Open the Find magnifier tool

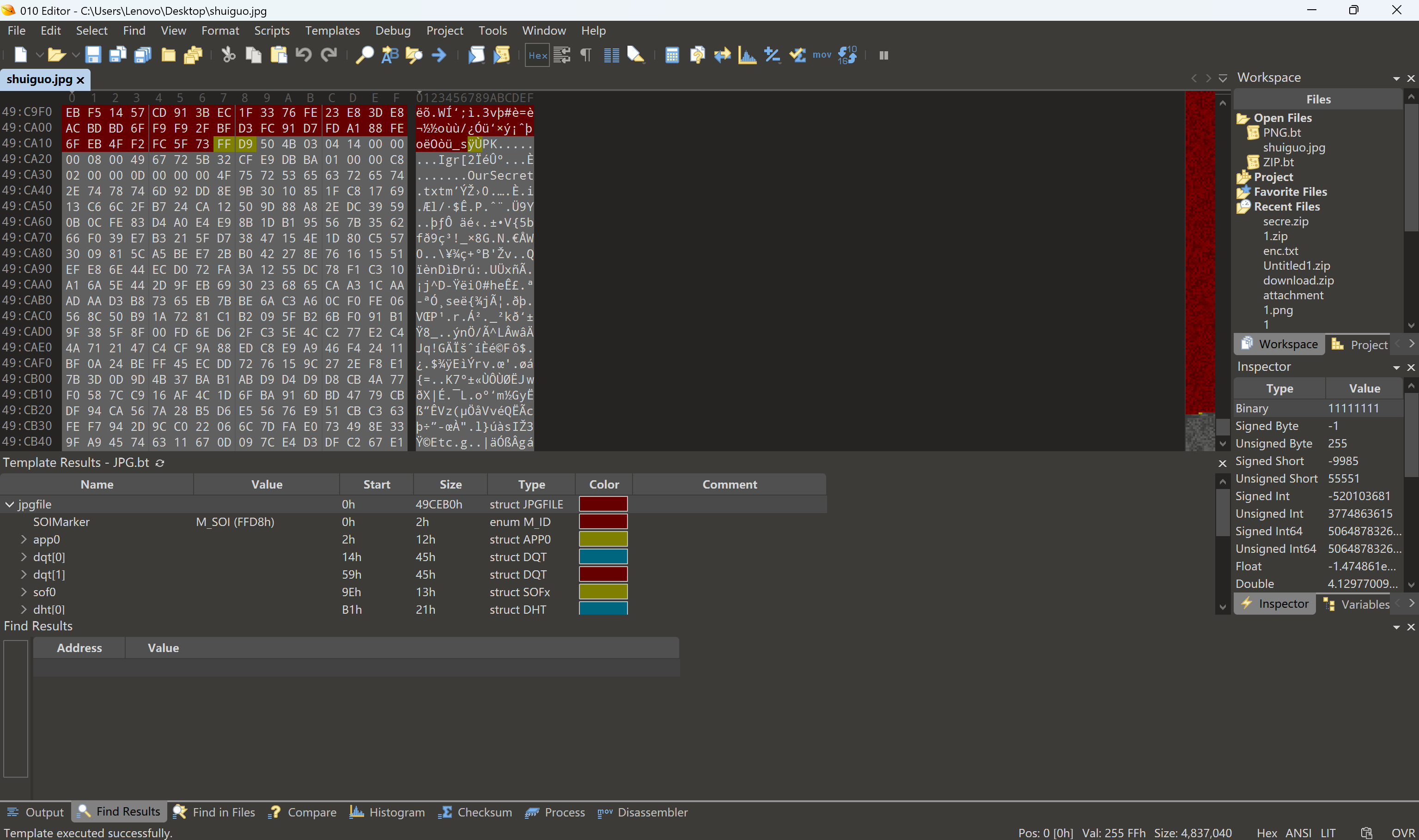[364, 55]
